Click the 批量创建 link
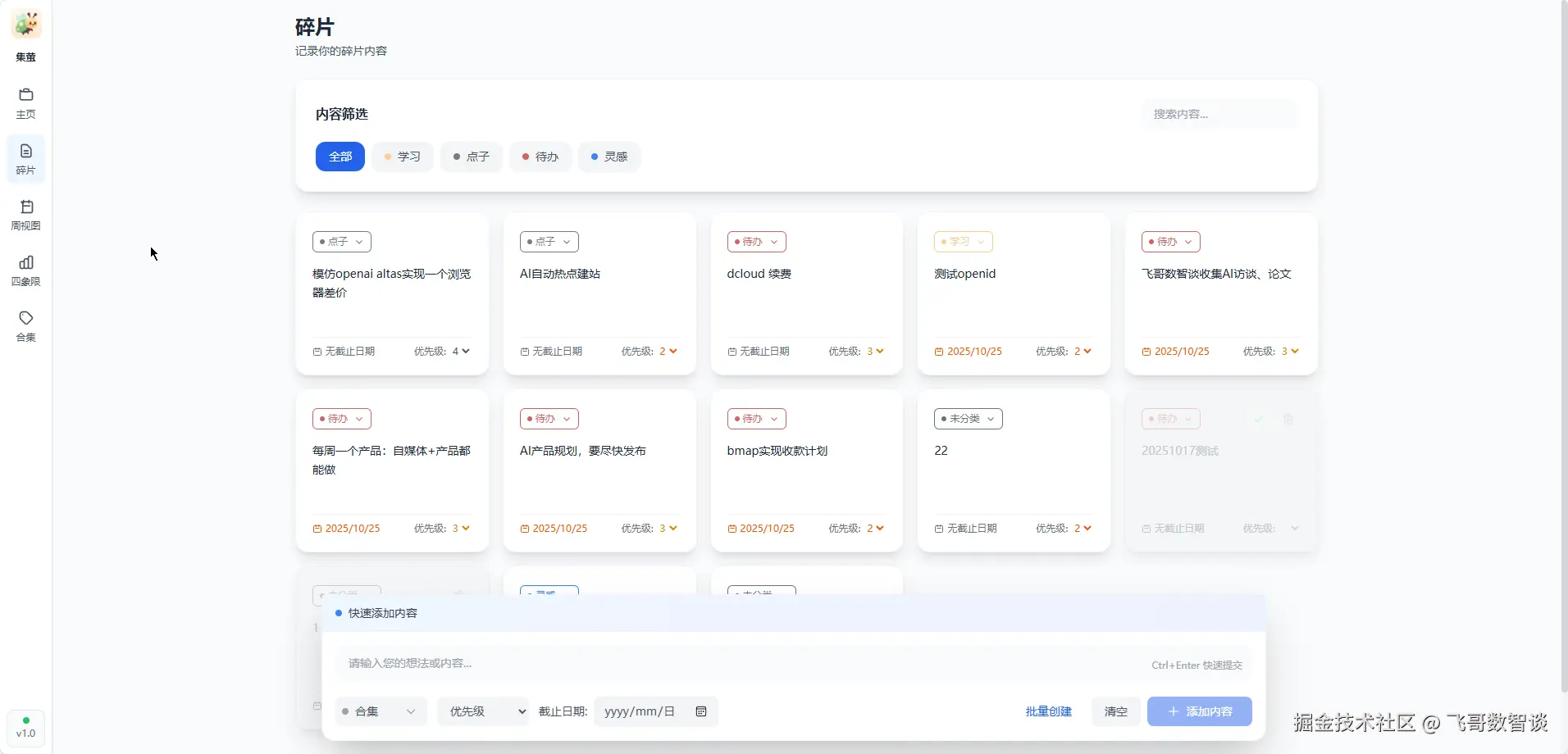Viewport: 1568px width, 754px height. point(1048,711)
